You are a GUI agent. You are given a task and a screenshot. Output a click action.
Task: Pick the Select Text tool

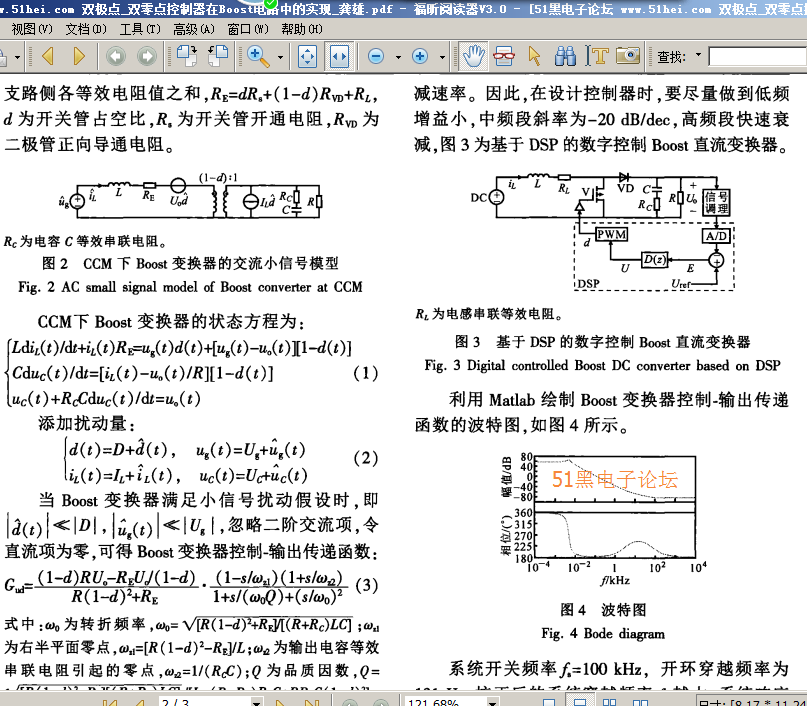coord(597,56)
